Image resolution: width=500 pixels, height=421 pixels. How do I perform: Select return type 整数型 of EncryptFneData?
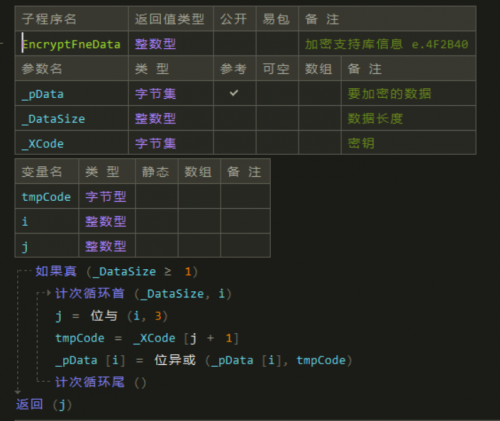155,44
